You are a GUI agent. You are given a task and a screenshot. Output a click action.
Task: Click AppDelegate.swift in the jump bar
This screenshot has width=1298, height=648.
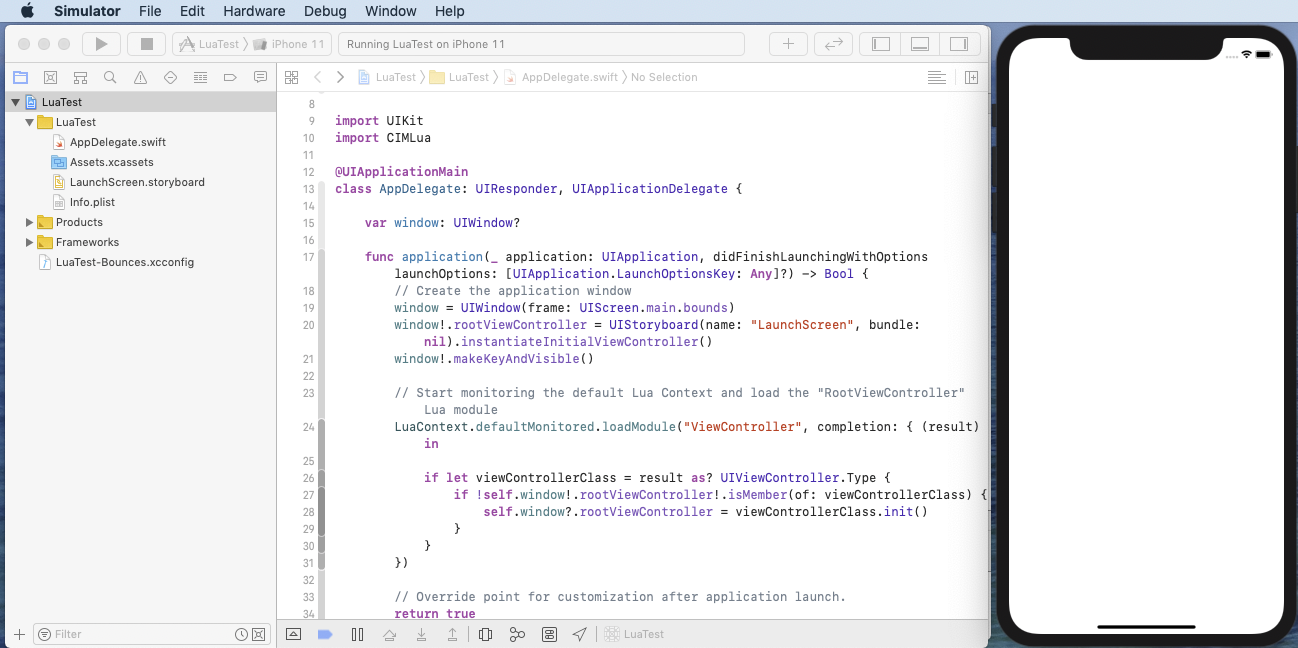click(x=561, y=77)
